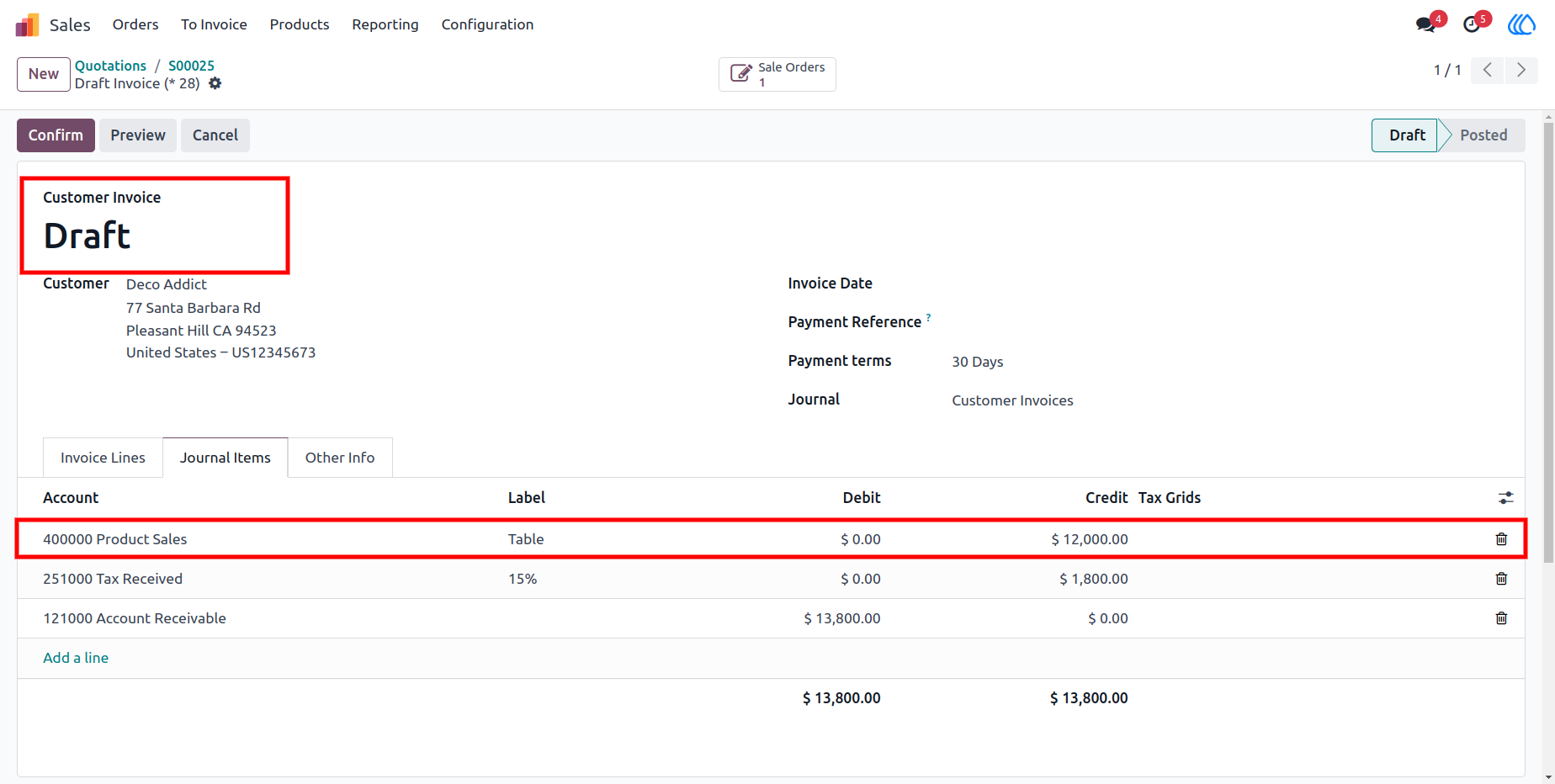Click the 15% label cell
The width and height of the screenshot is (1555, 784).
[x=523, y=579]
